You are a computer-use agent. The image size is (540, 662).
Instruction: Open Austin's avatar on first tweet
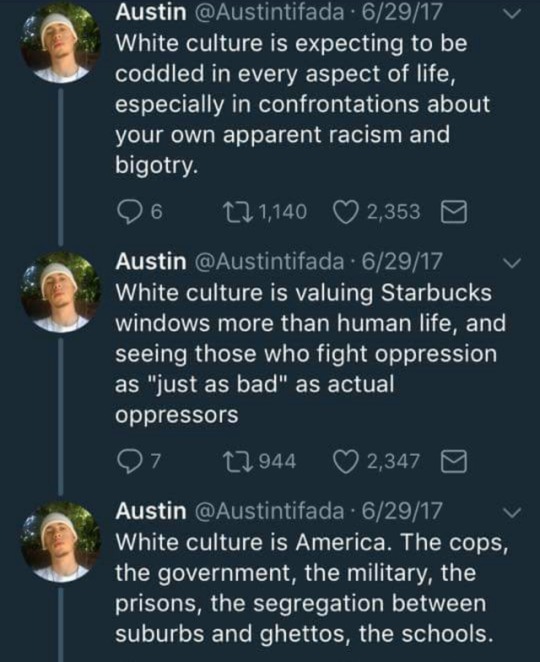[x=61, y=42]
